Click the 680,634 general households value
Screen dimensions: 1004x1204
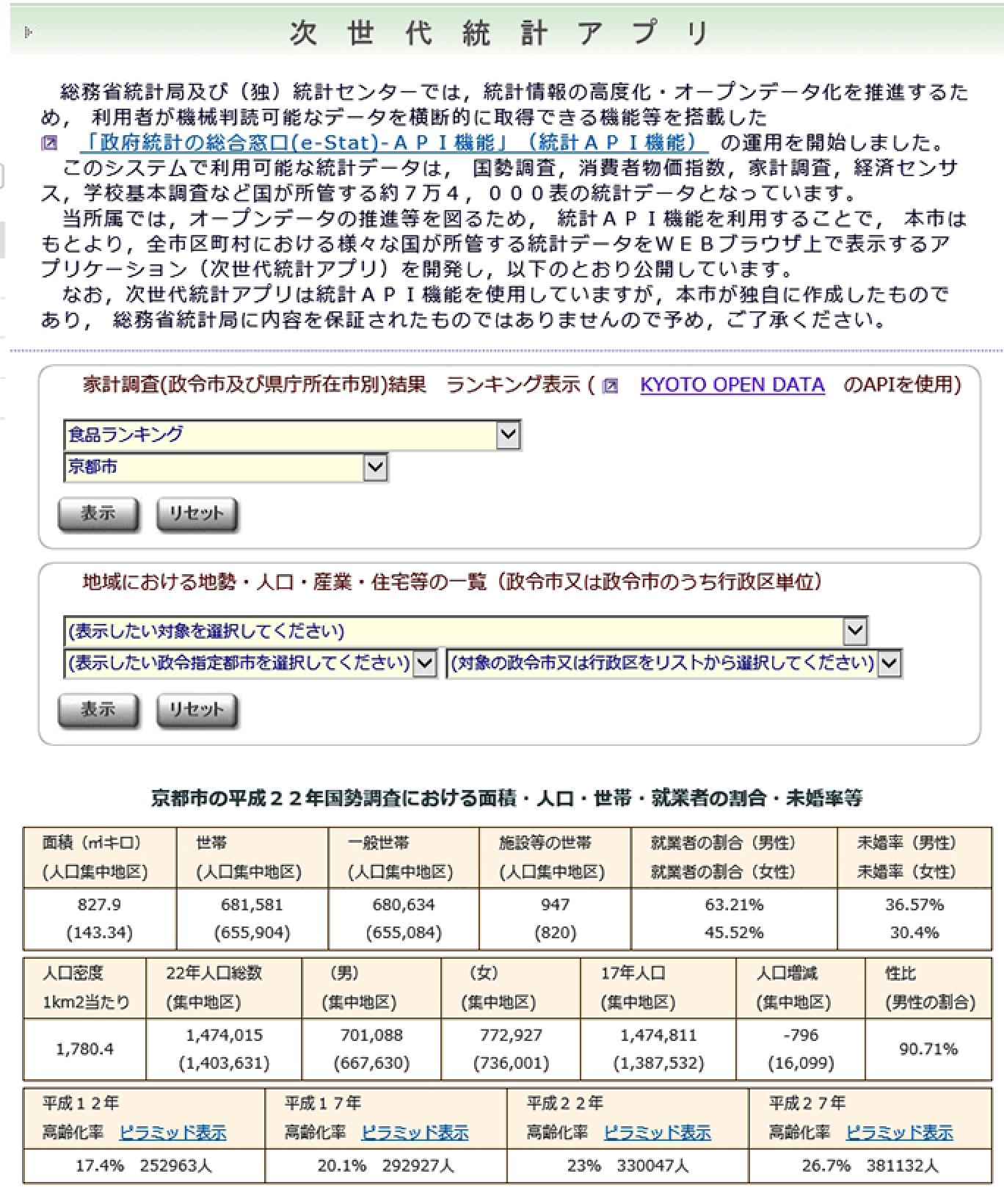tap(403, 904)
